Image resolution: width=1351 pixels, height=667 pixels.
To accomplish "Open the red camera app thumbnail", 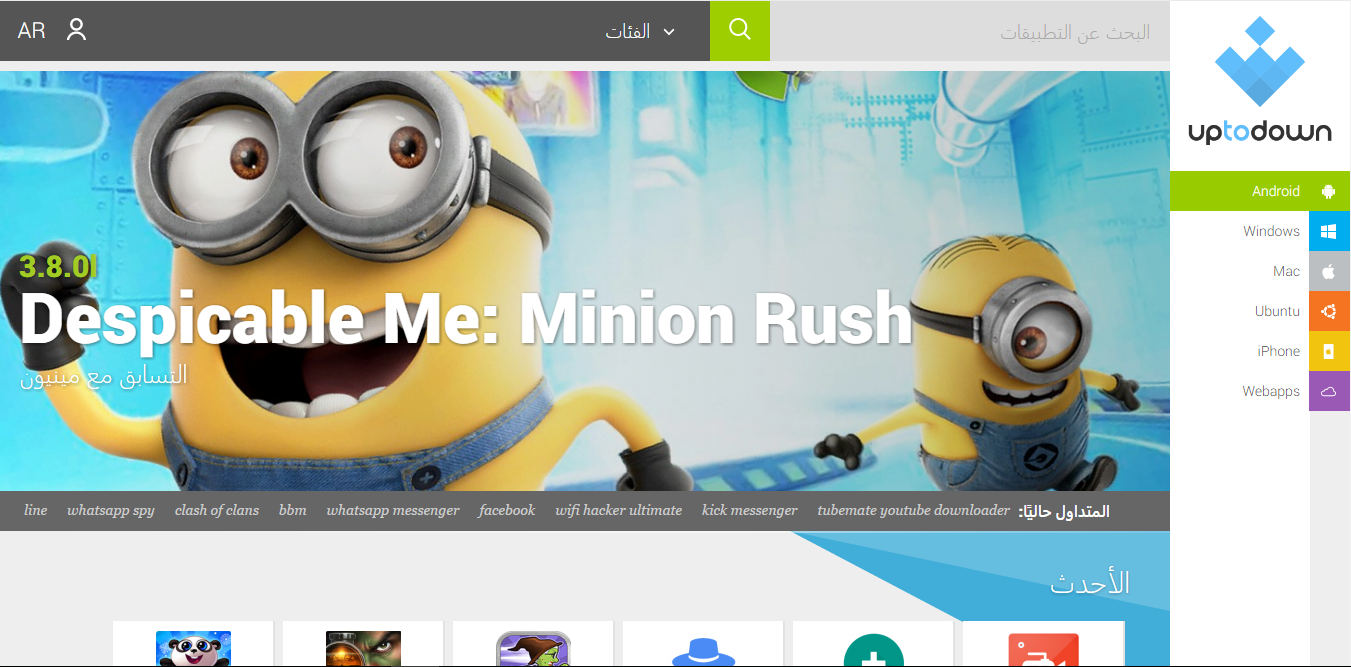I will click(x=1043, y=649).
